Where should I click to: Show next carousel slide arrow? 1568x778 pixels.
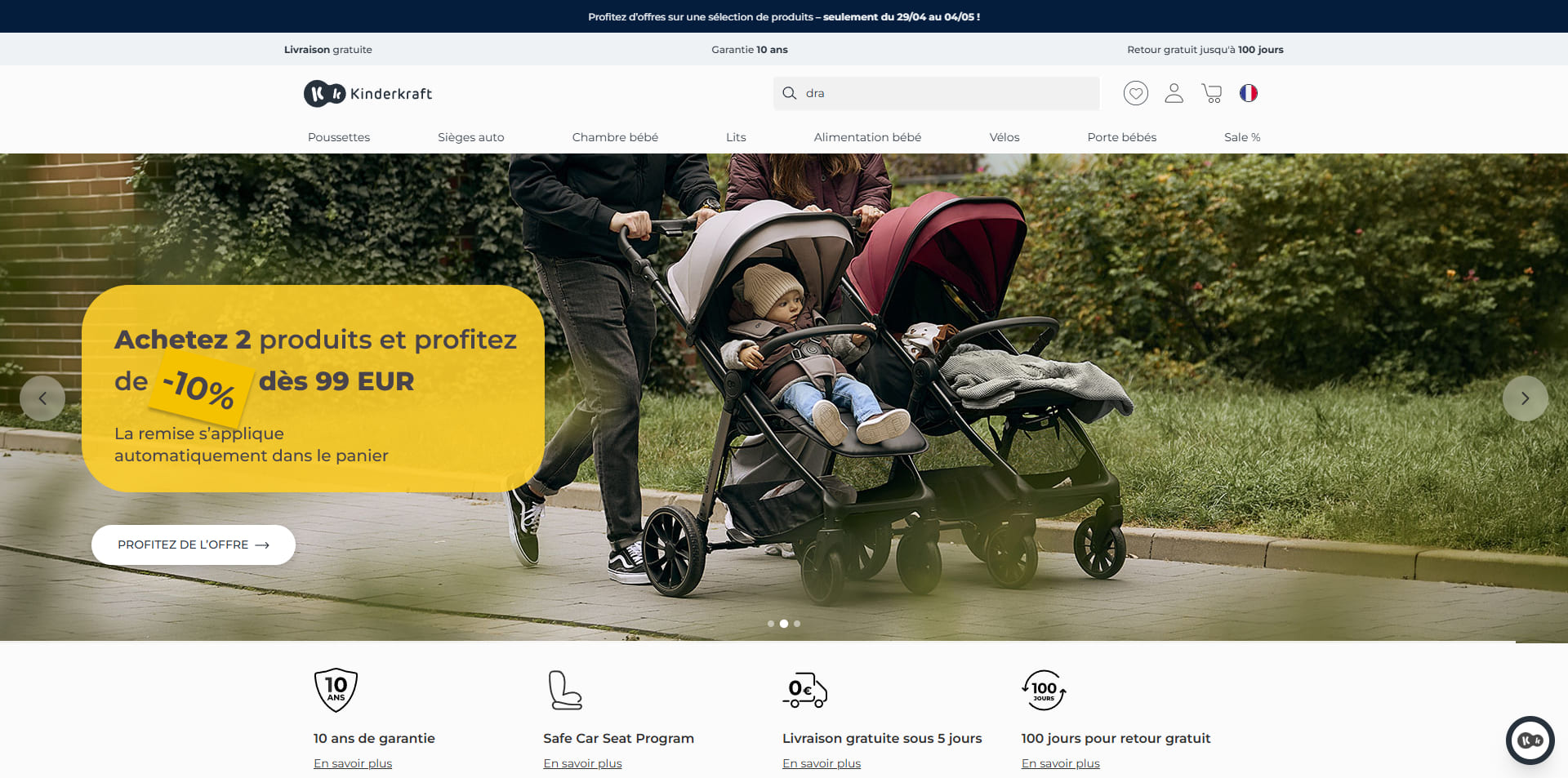(1525, 398)
